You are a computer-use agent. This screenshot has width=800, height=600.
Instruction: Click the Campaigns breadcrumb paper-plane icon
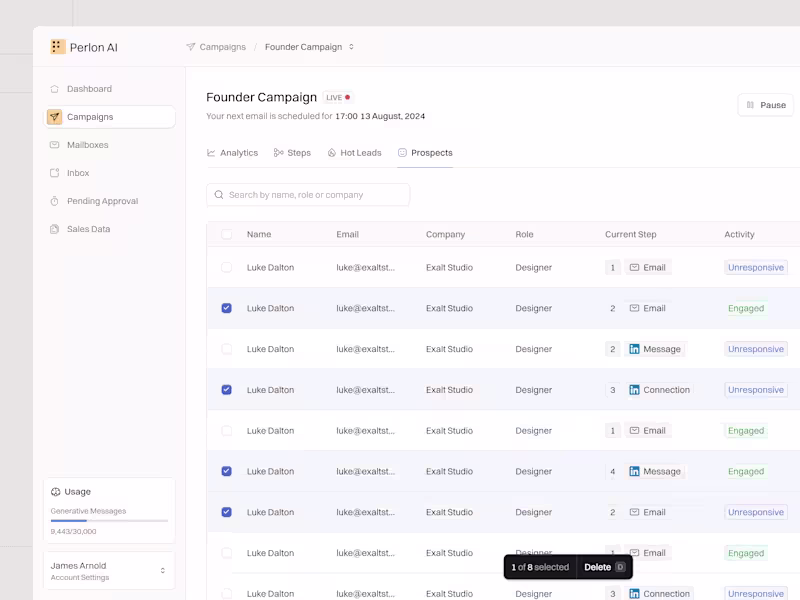(x=191, y=47)
